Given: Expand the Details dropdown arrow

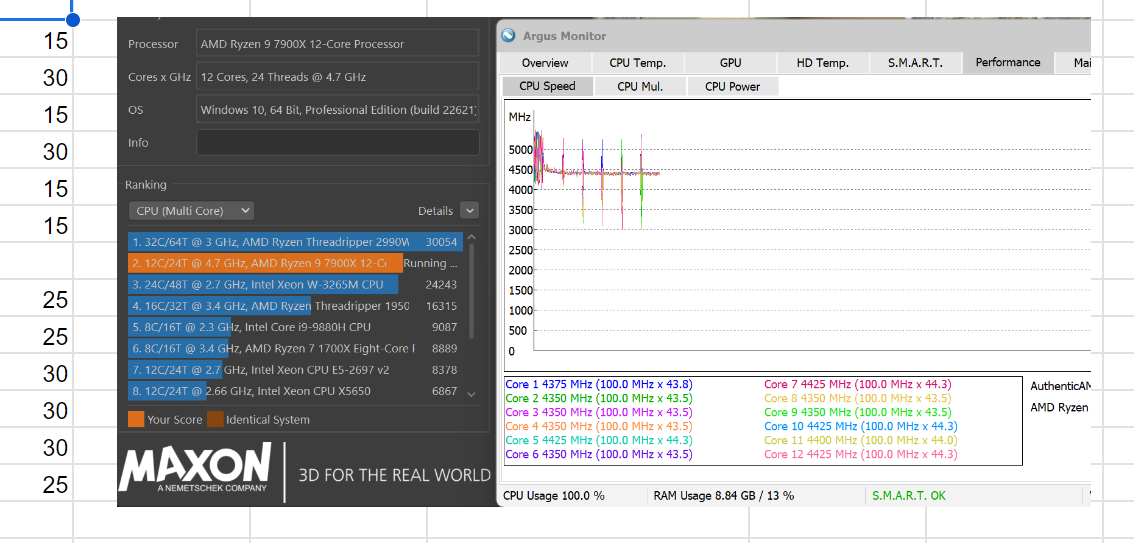Looking at the screenshot, I should [469, 211].
